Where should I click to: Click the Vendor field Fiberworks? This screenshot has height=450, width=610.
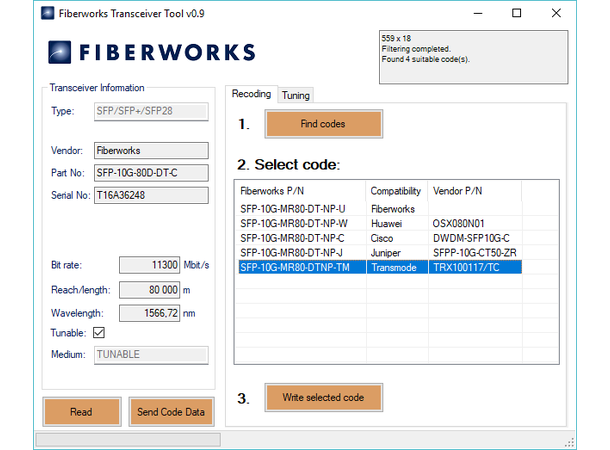(x=151, y=151)
